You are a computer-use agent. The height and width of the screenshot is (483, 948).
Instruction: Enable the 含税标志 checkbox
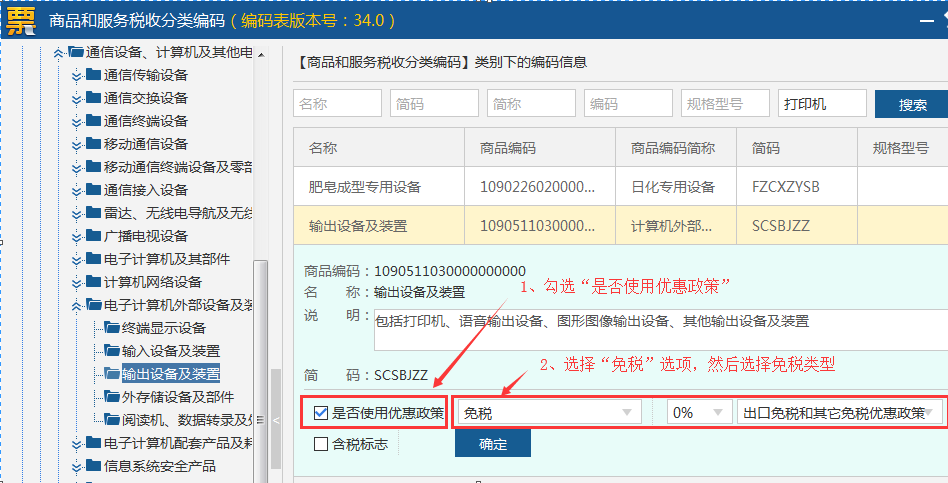tap(320, 444)
